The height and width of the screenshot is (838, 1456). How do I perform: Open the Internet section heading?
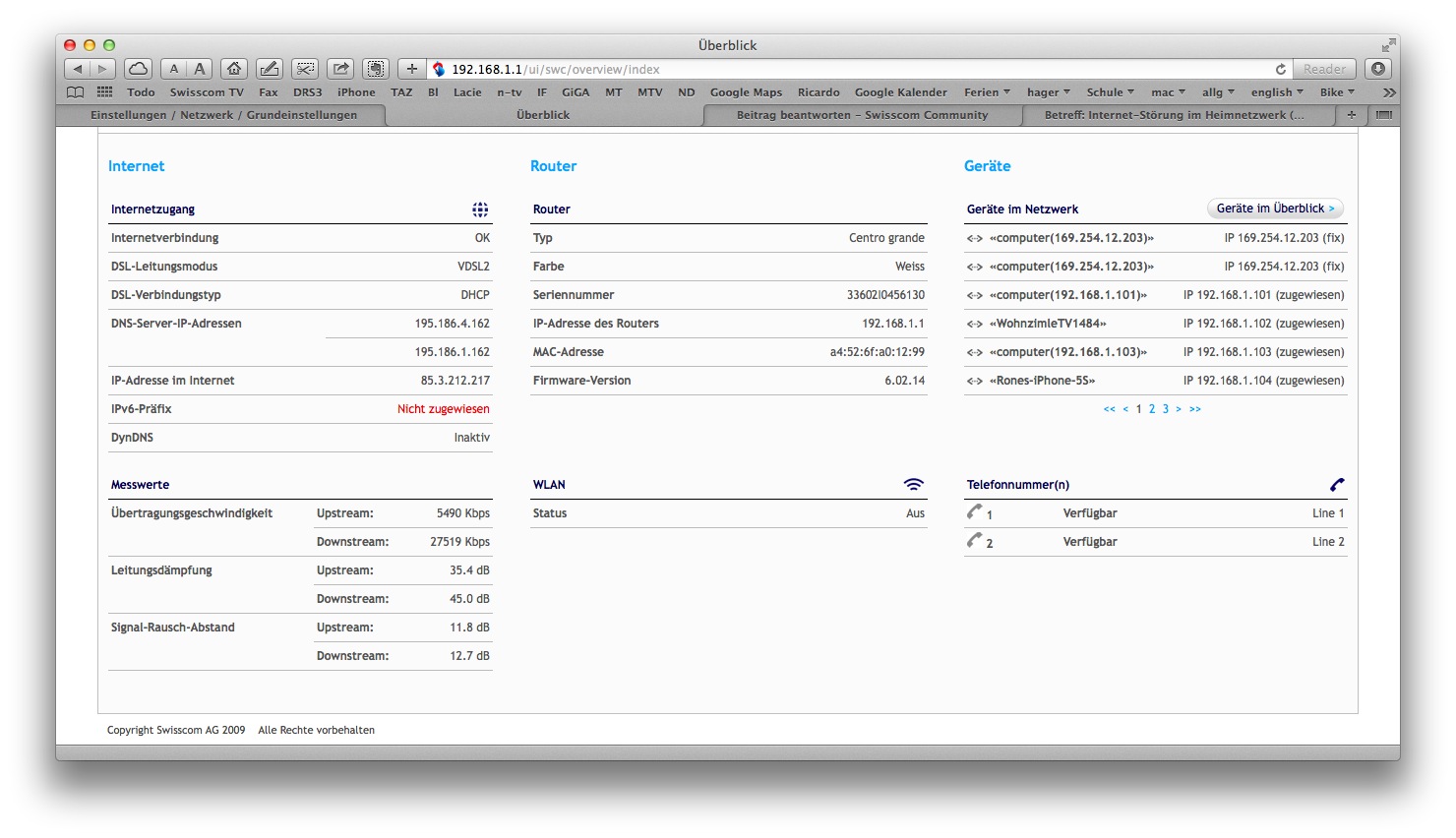click(137, 166)
